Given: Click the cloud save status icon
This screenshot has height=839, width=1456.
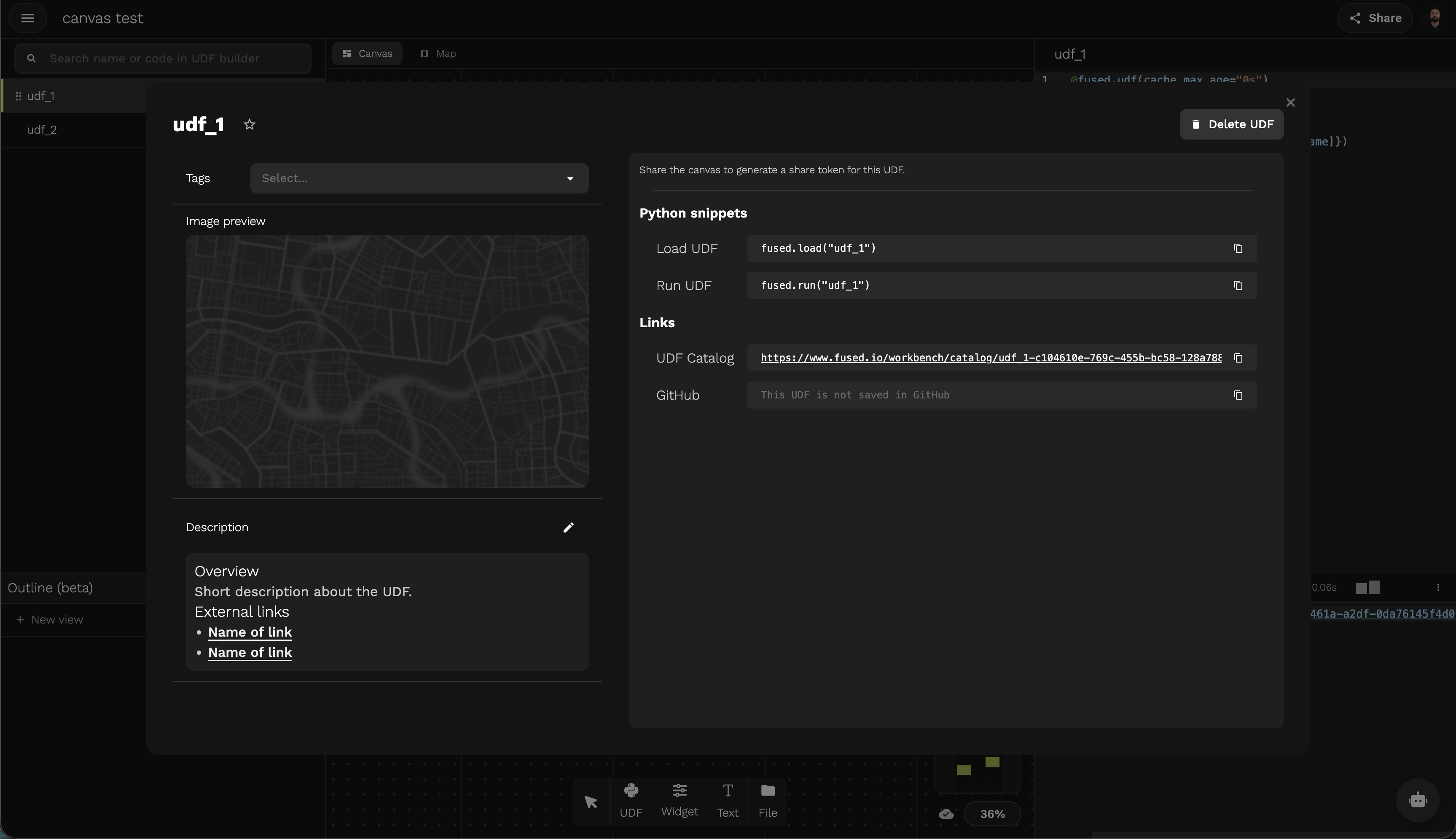Looking at the screenshot, I should [x=946, y=814].
